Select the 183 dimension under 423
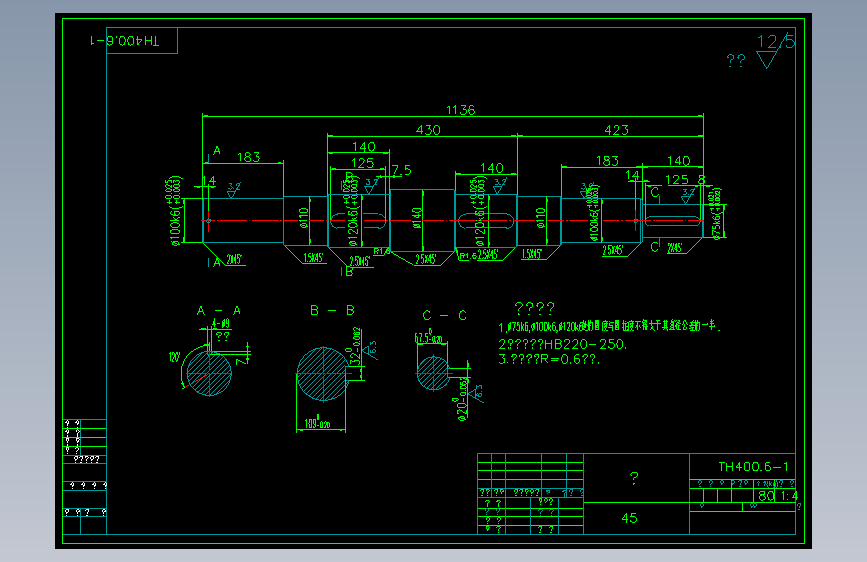This screenshot has height=562, width=867. coord(607,161)
